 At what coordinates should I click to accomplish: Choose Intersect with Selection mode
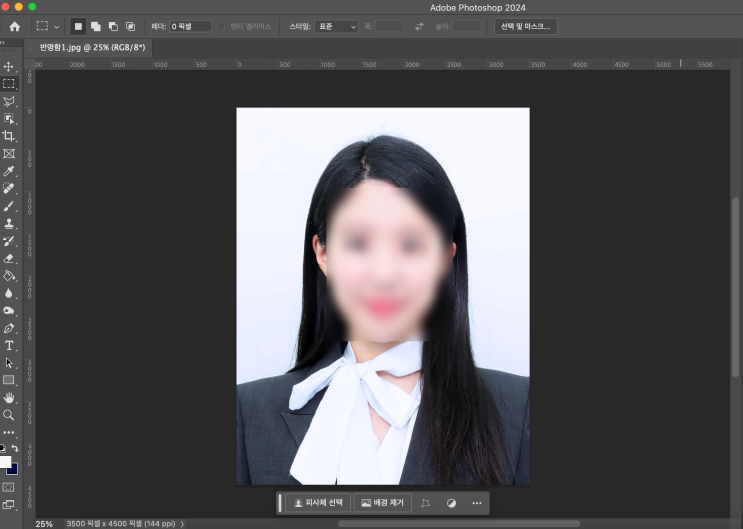[x=130, y=27]
